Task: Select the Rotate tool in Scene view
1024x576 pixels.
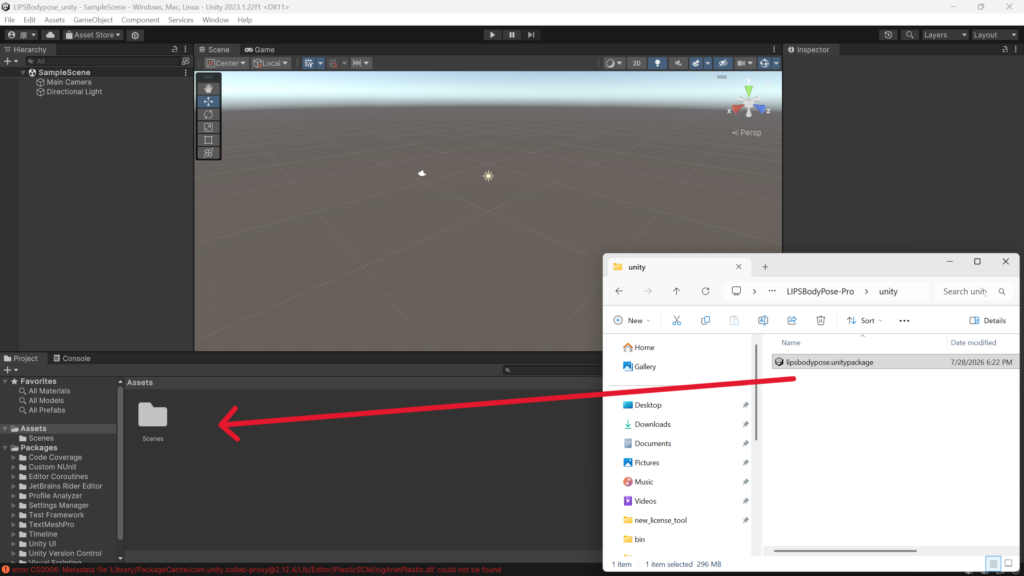Action: [x=208, y=114]
